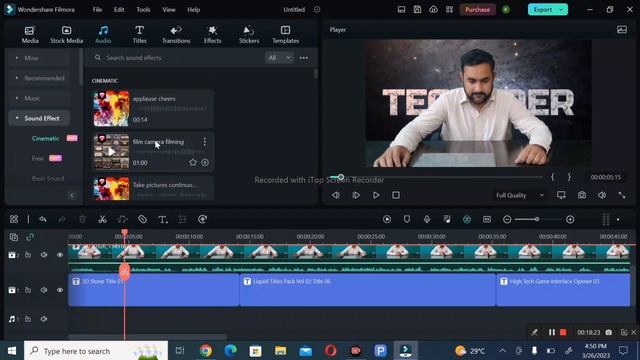Toggle visibility of the top video track
This screenshot has width=640, height=360.
click(x=60, y=255)
